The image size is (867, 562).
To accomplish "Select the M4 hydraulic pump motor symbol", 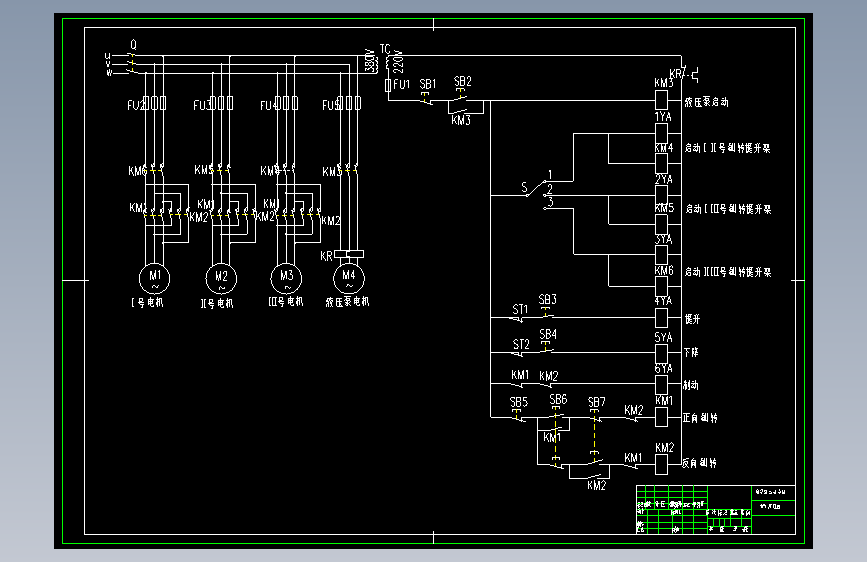I will click(349, 278).
